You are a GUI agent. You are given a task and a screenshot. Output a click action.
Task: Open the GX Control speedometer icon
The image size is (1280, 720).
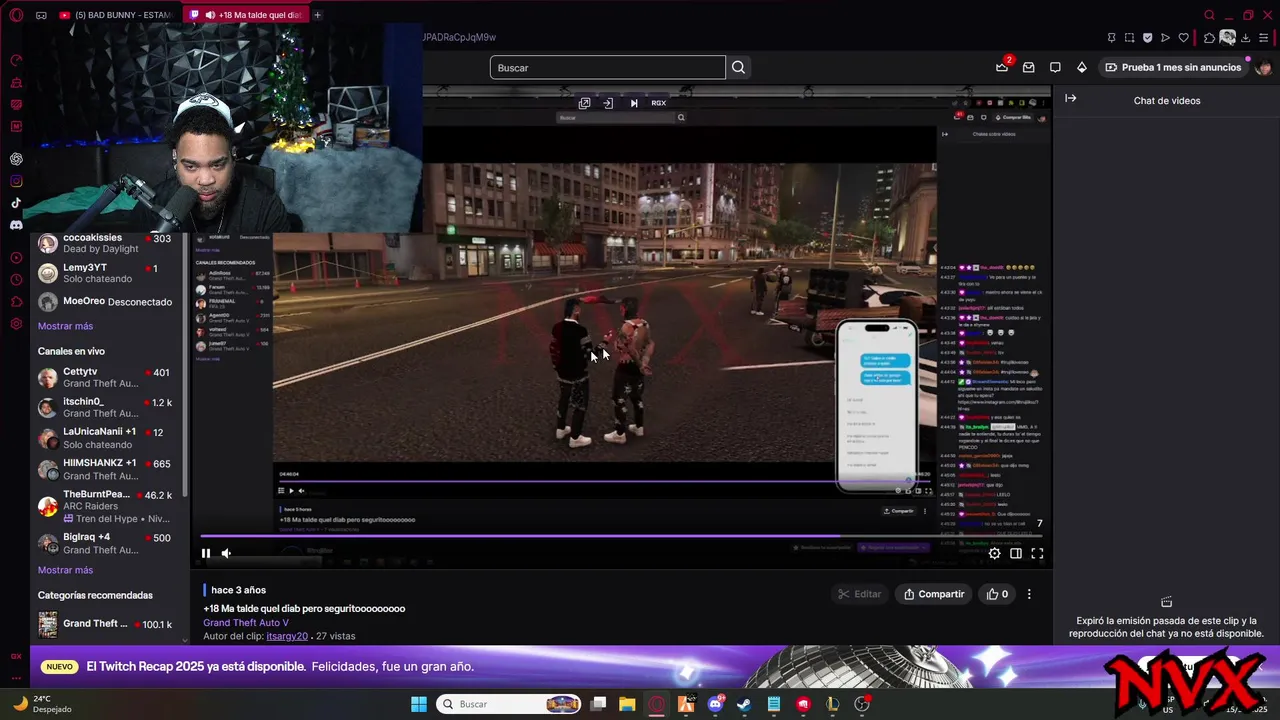(16, 60)
